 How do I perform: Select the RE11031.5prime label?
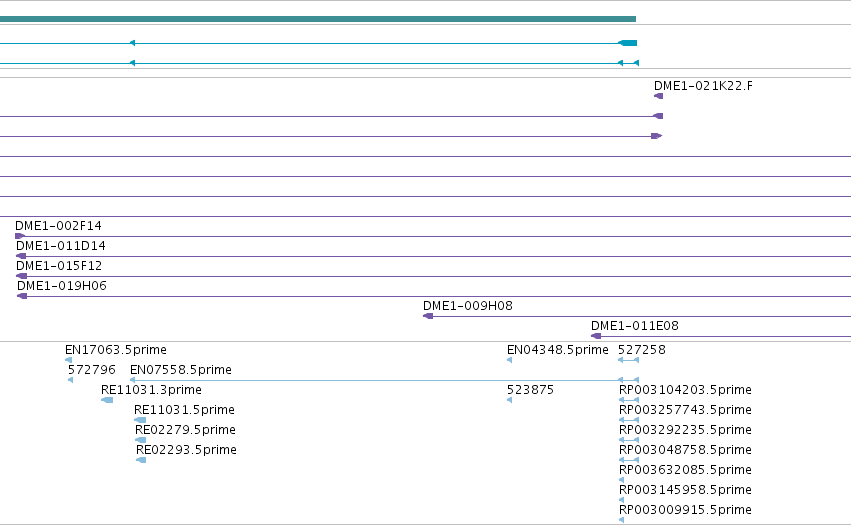(x=185, y=410)
